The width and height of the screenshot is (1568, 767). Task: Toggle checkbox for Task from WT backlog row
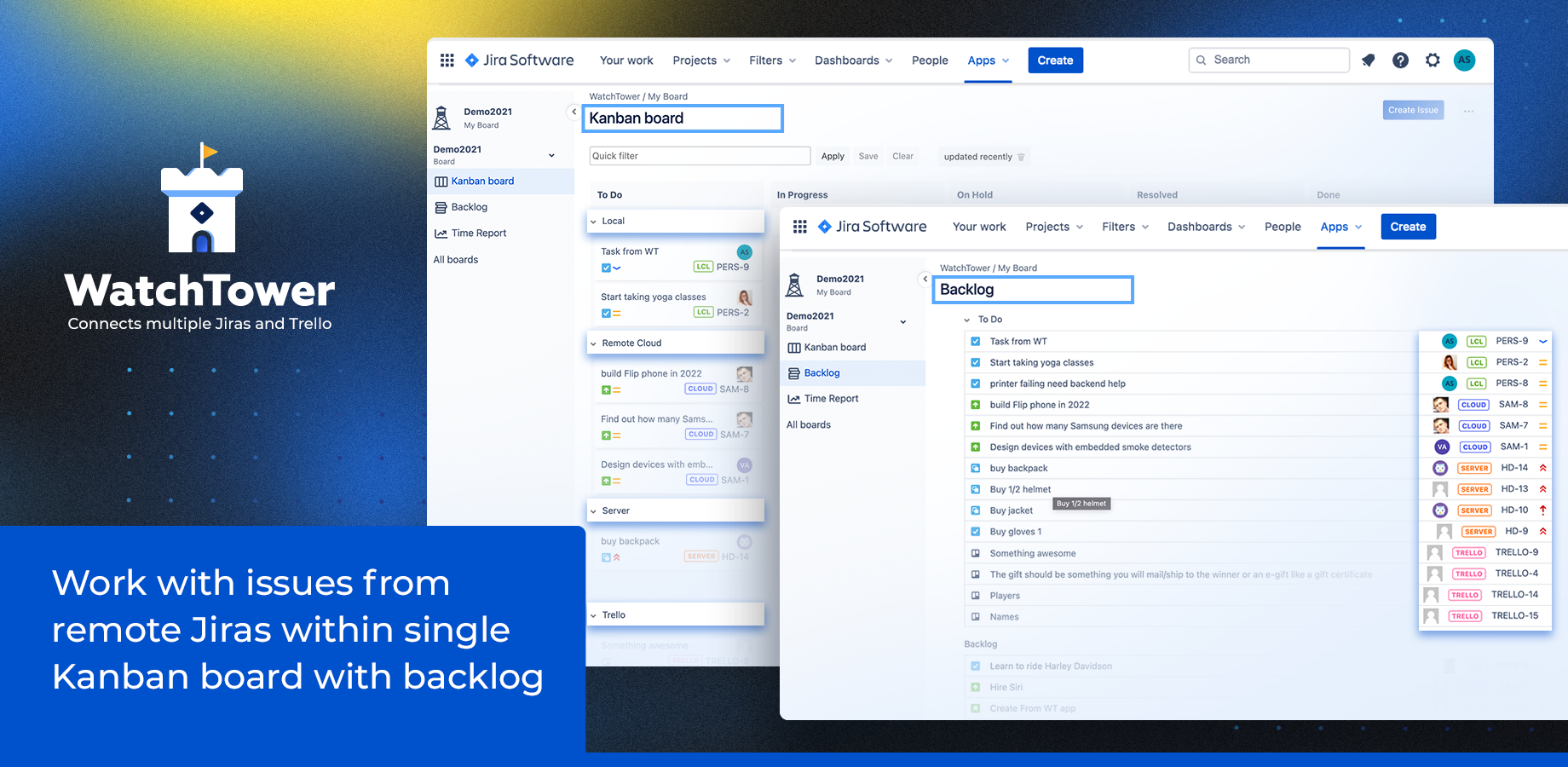976,342
